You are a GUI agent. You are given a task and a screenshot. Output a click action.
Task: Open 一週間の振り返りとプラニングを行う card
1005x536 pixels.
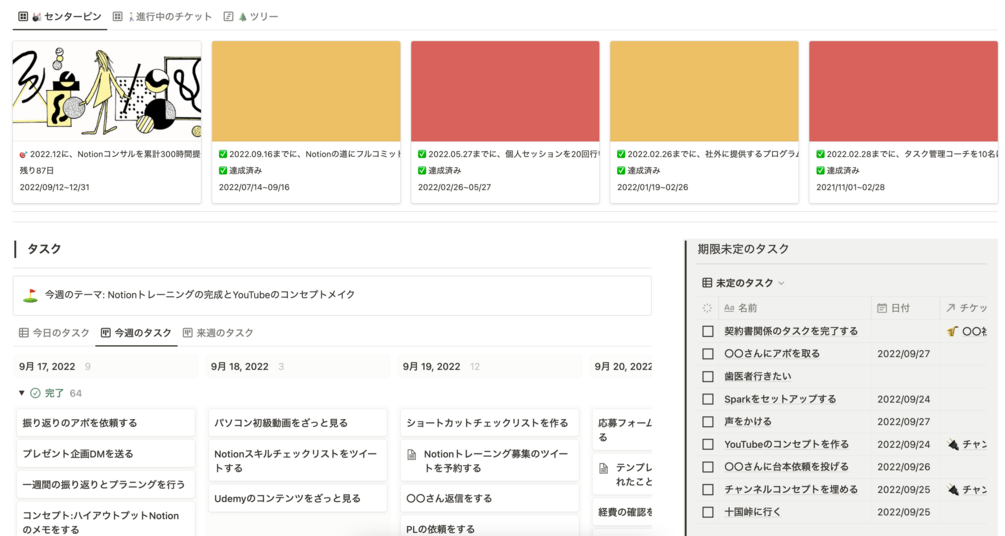click(x=106, y=485)
